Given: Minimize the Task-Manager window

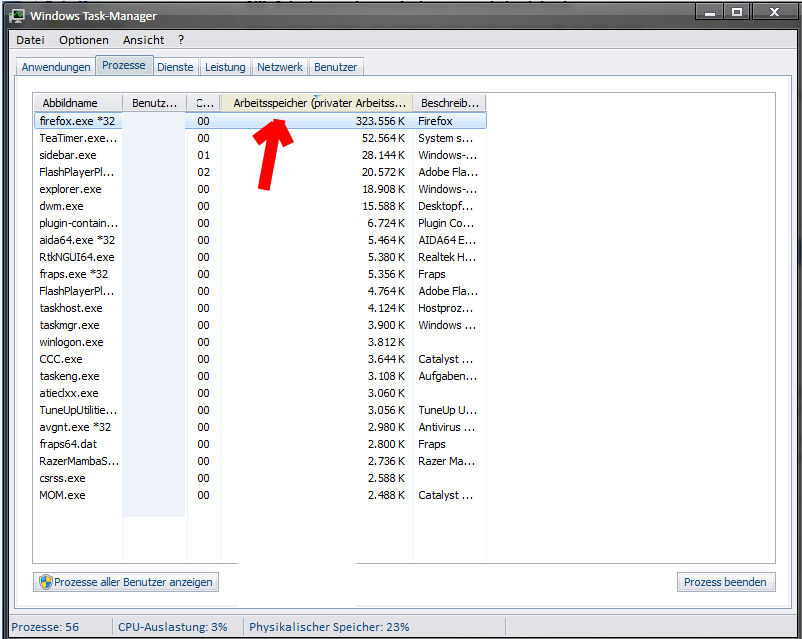Looking at the screenshot, I should (x=709, y=12).
